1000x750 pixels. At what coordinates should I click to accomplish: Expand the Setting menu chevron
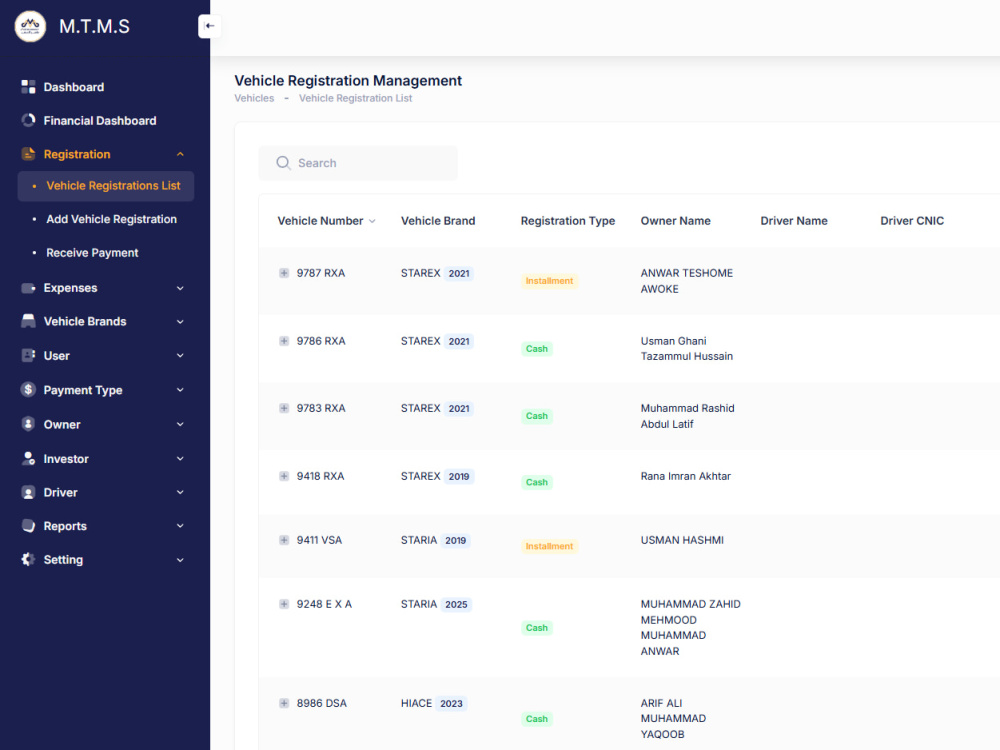coord(180,560)
